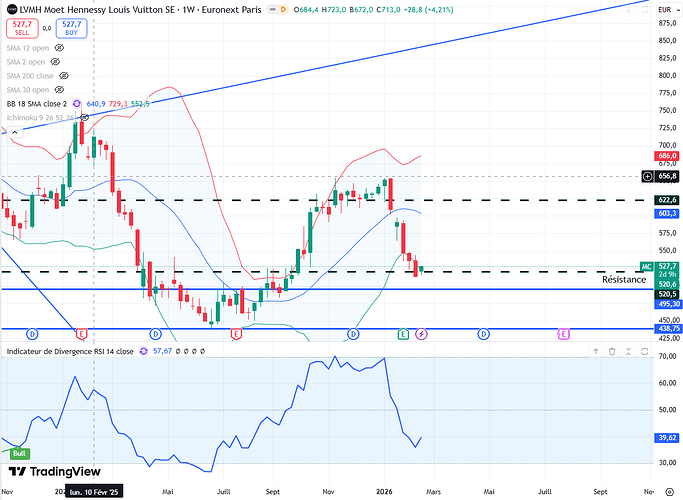The width and height of the screenshot is (683, 500).
Task: Maximize the RSI pane
Action: click(x=645, y=351)
